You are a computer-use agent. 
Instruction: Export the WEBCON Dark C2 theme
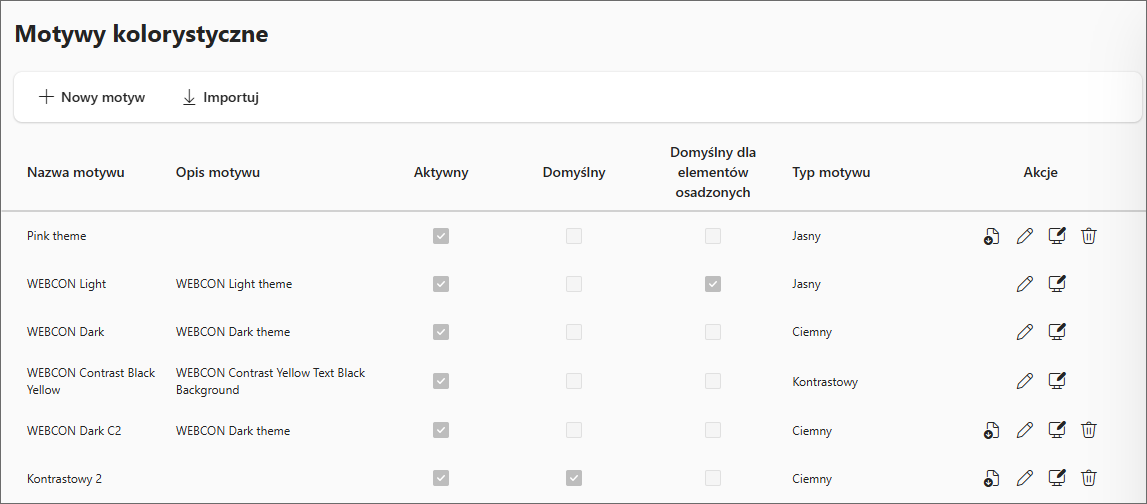point(991,430)
